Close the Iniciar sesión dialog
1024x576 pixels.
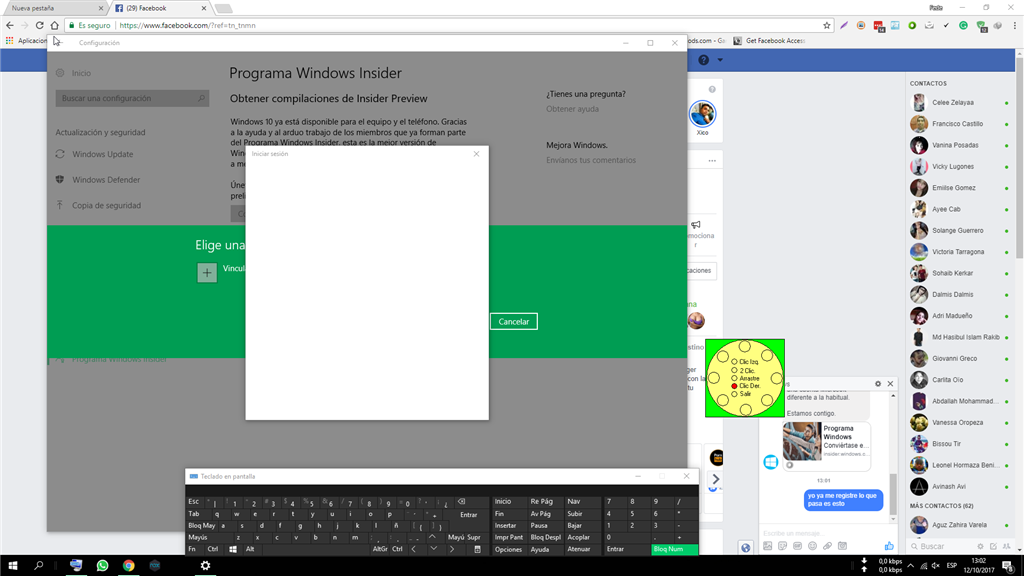[x=476, y=154]
